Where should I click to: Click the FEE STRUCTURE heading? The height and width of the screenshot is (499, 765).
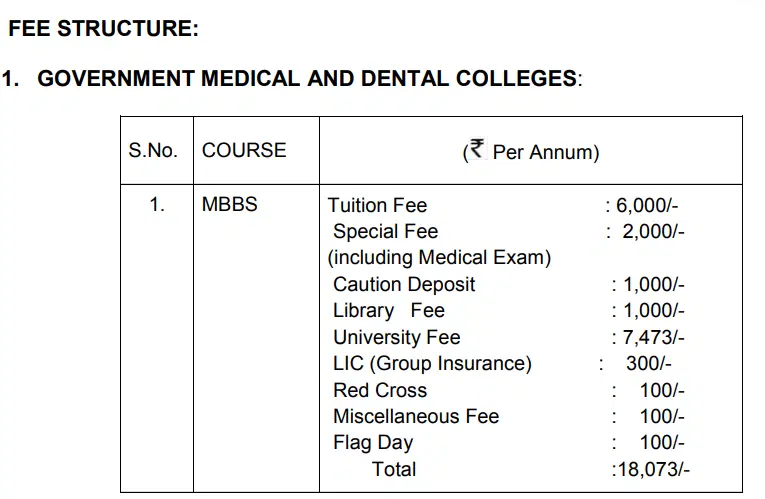click(x=103, y=29)
